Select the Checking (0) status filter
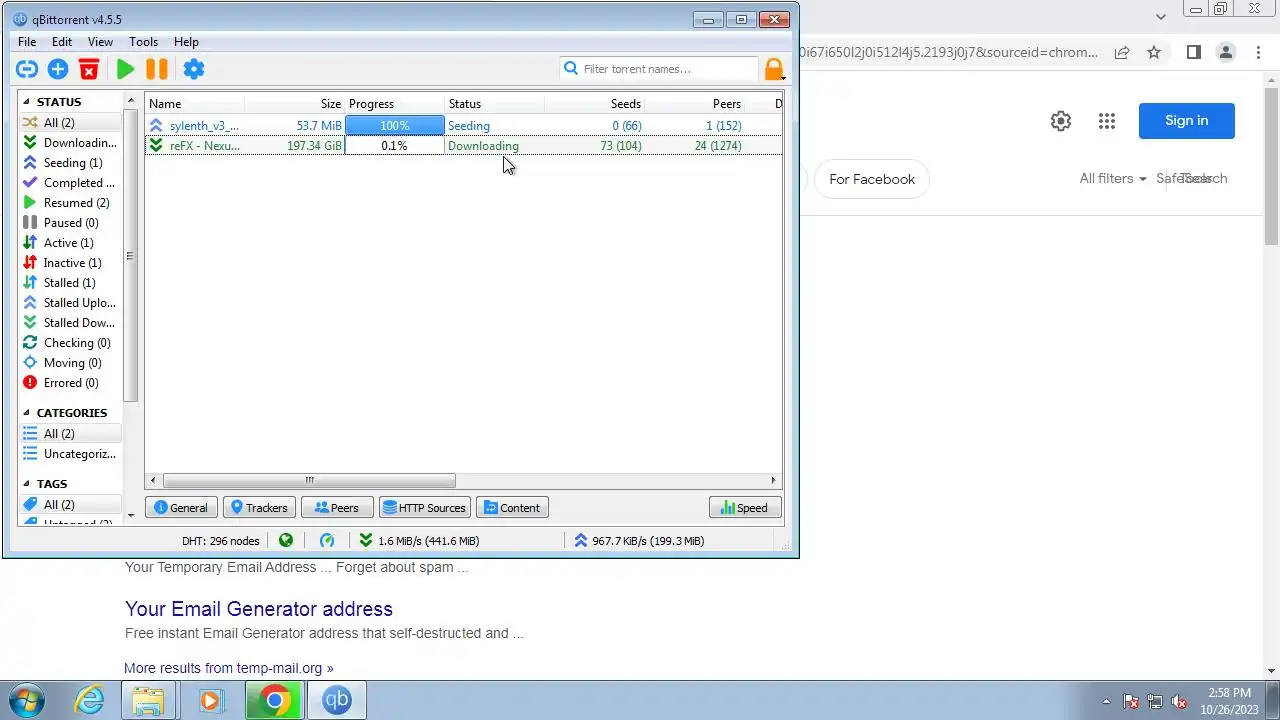The image size is (1280, 720). [x=70, y=343]
